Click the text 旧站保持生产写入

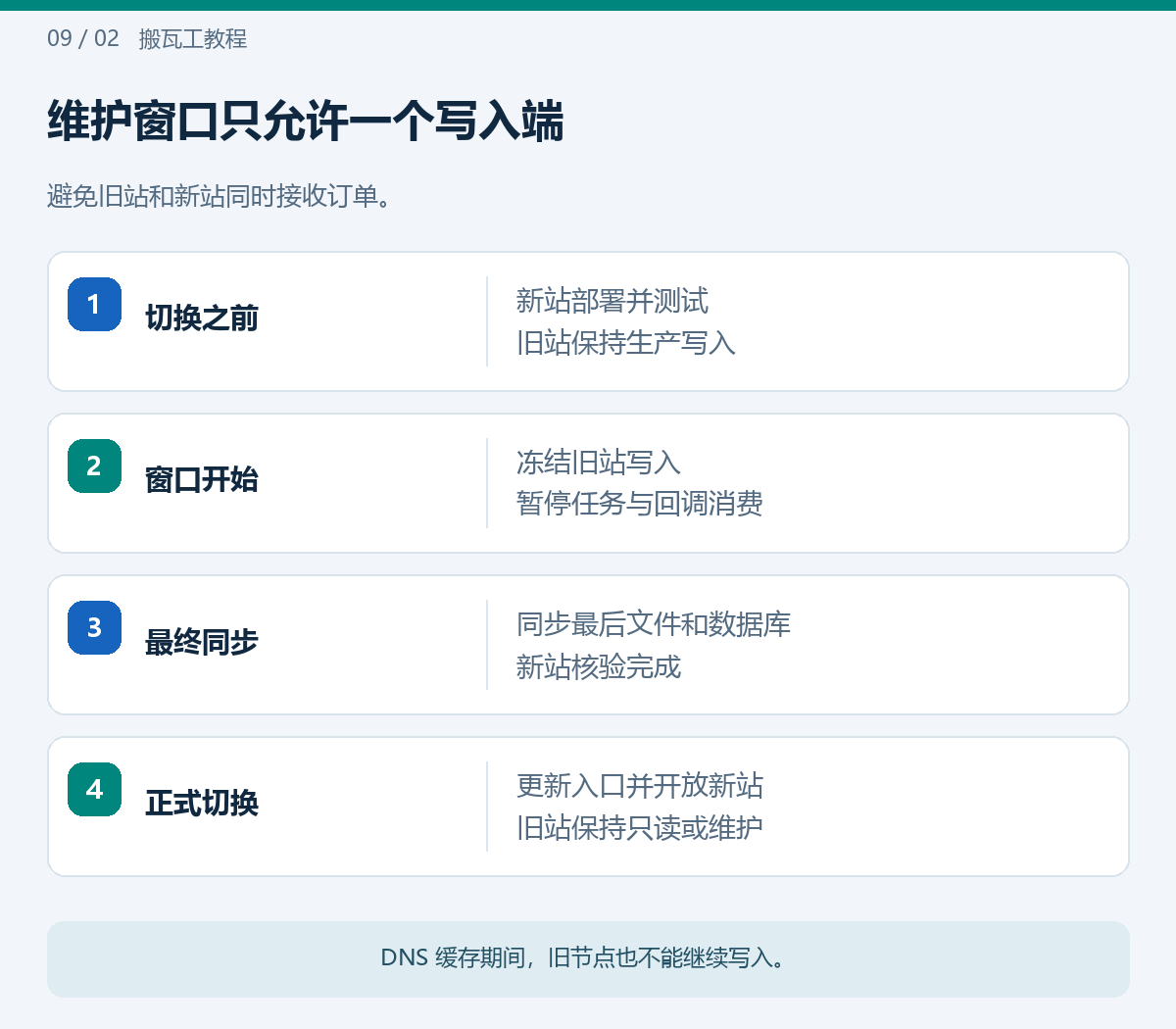(626, 343)
